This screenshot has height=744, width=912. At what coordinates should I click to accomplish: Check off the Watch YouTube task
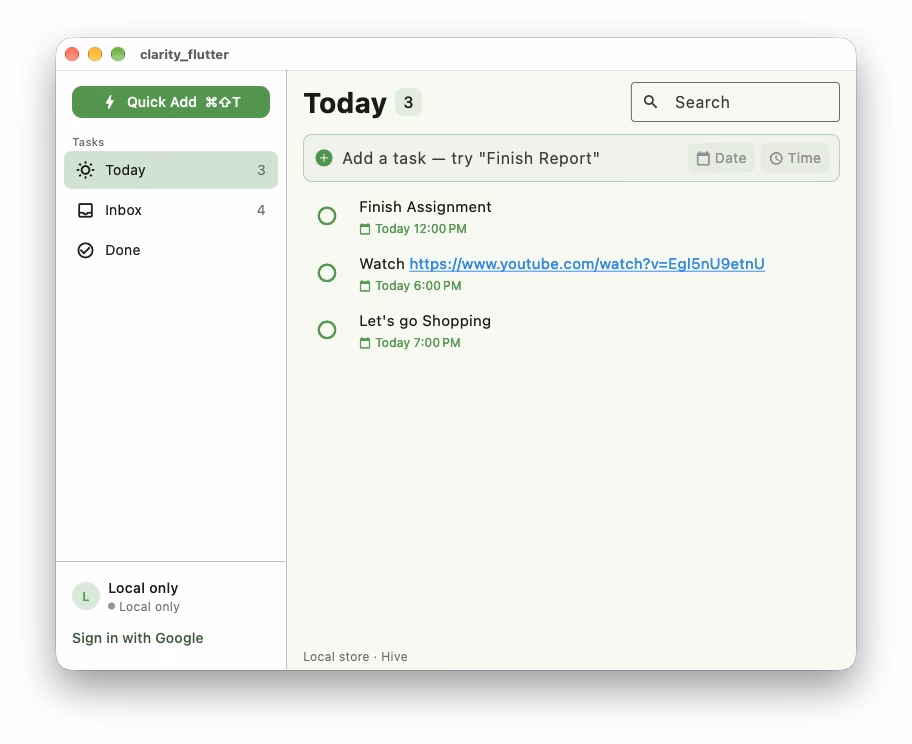pyautogui.click(x=327, y=273)
